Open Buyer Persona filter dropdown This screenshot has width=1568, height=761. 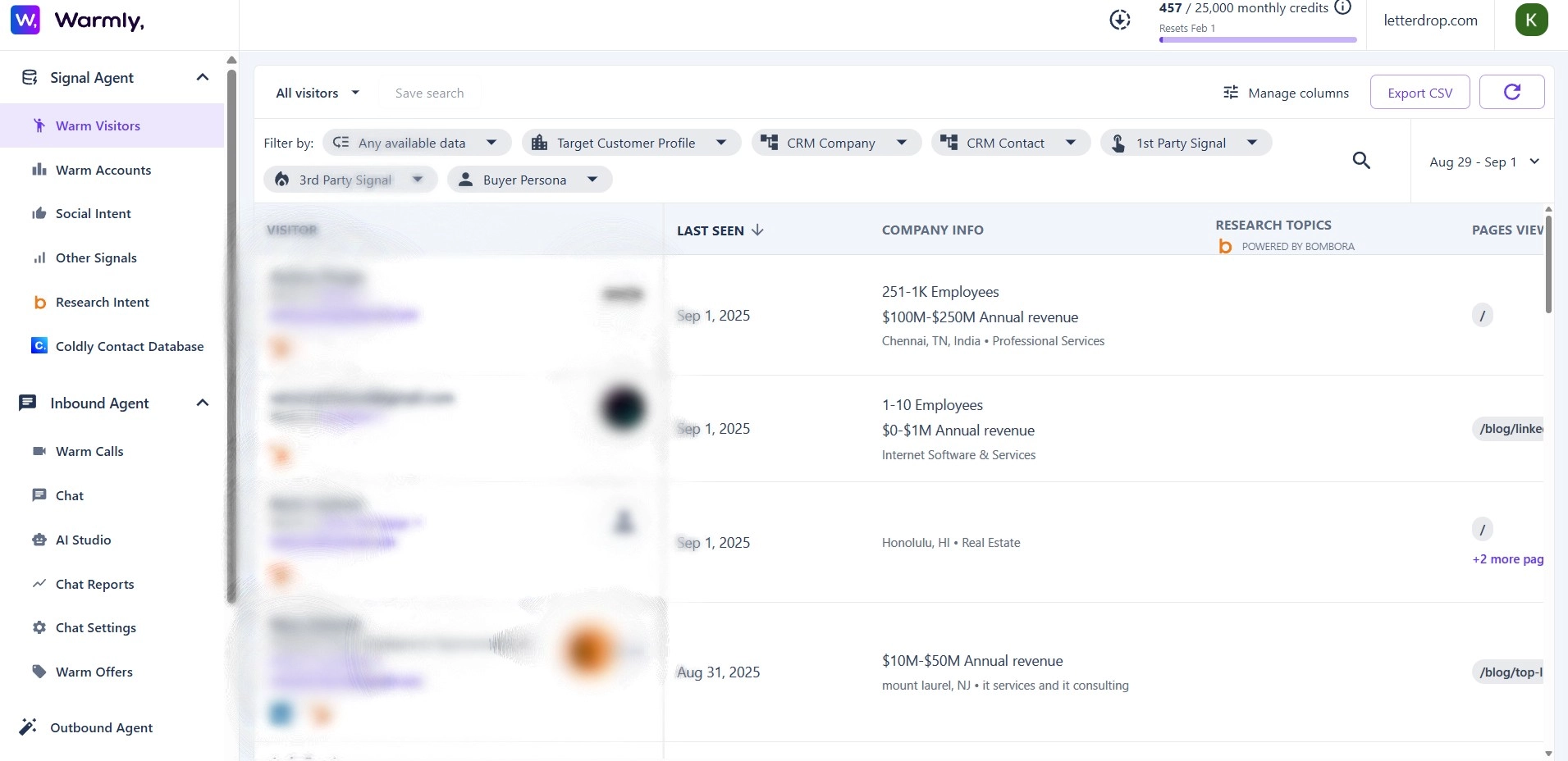tap(529, 180)
